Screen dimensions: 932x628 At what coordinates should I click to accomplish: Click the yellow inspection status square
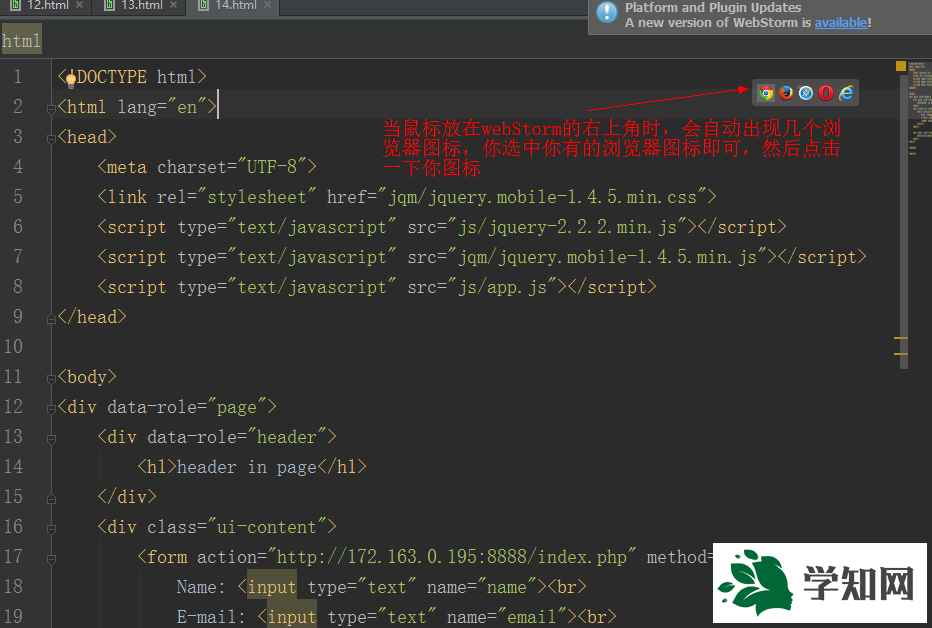(900, 66)
